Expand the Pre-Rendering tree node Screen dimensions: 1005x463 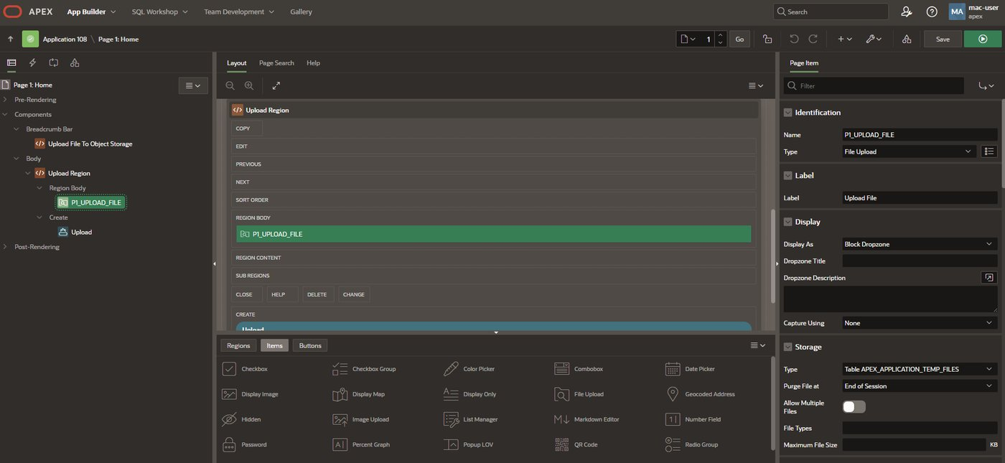(5, 99)
